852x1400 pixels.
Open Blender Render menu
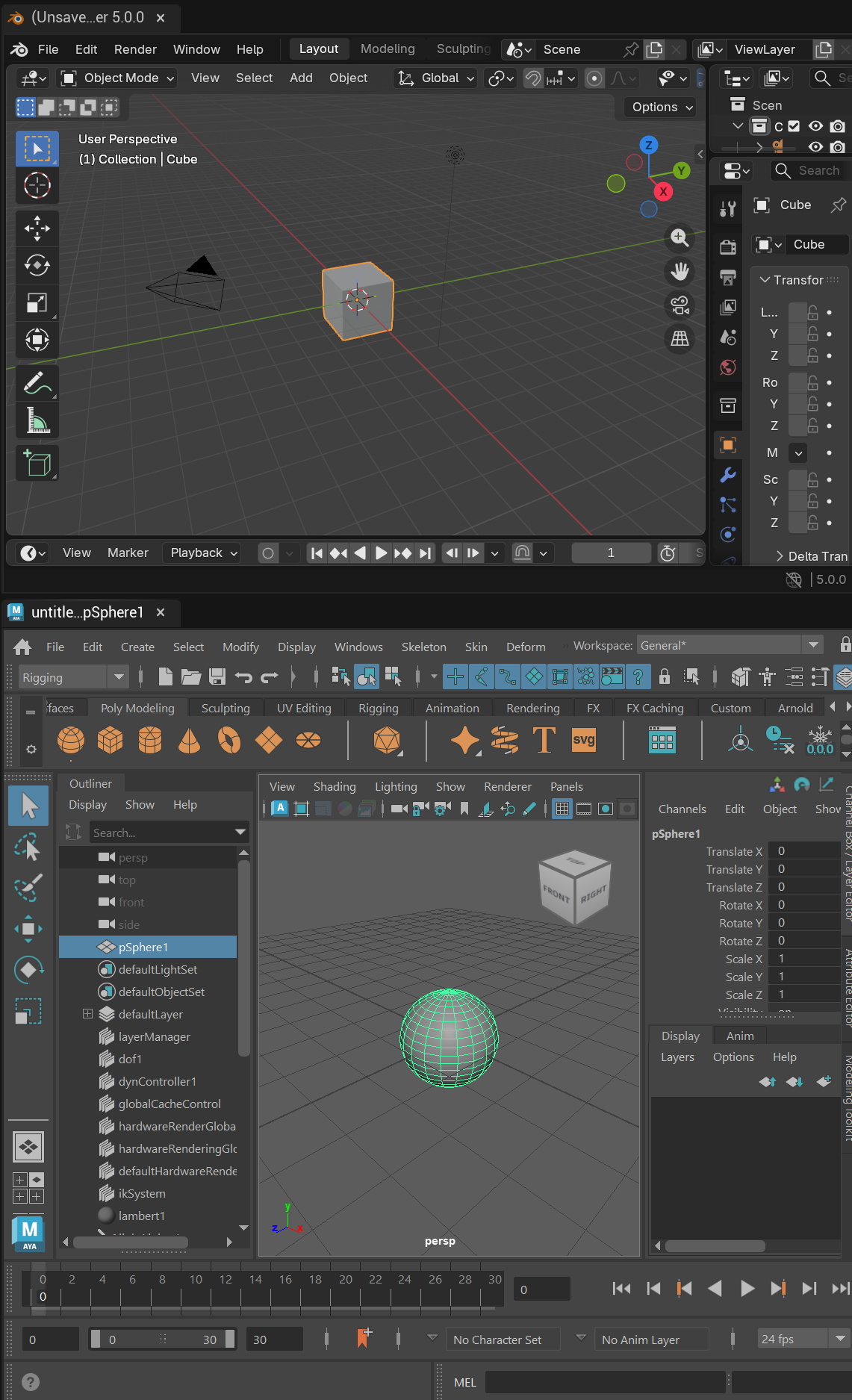click(135, 49)
